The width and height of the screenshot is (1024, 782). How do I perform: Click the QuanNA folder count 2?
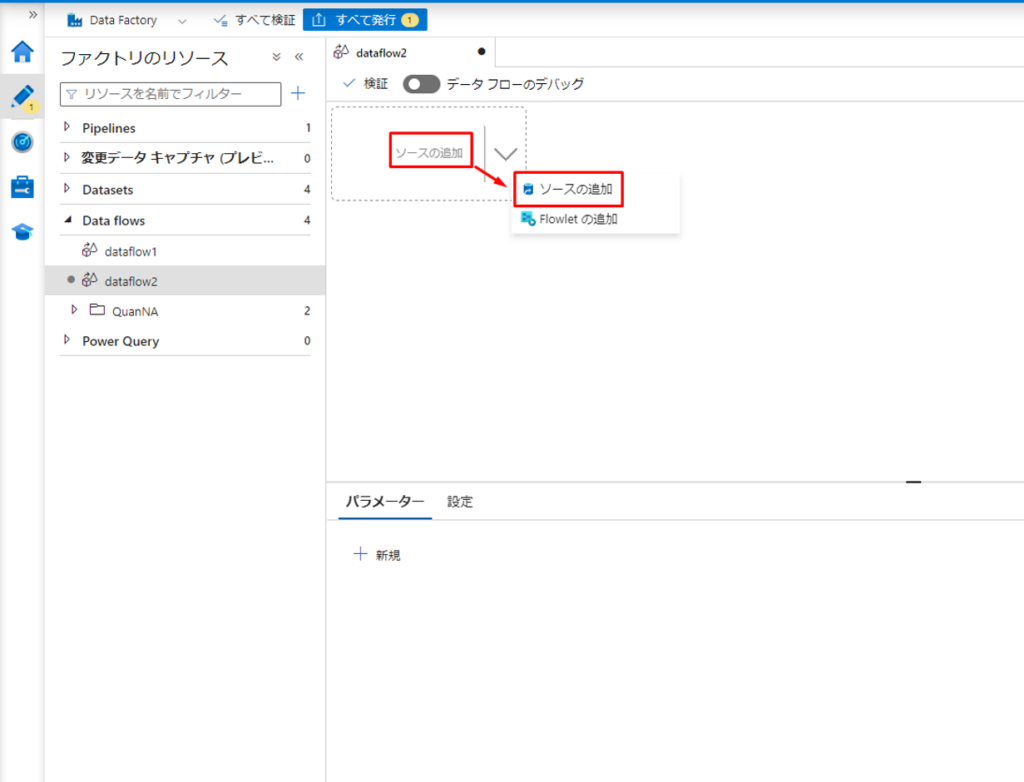pyautogui.click(x=307, y=311)
